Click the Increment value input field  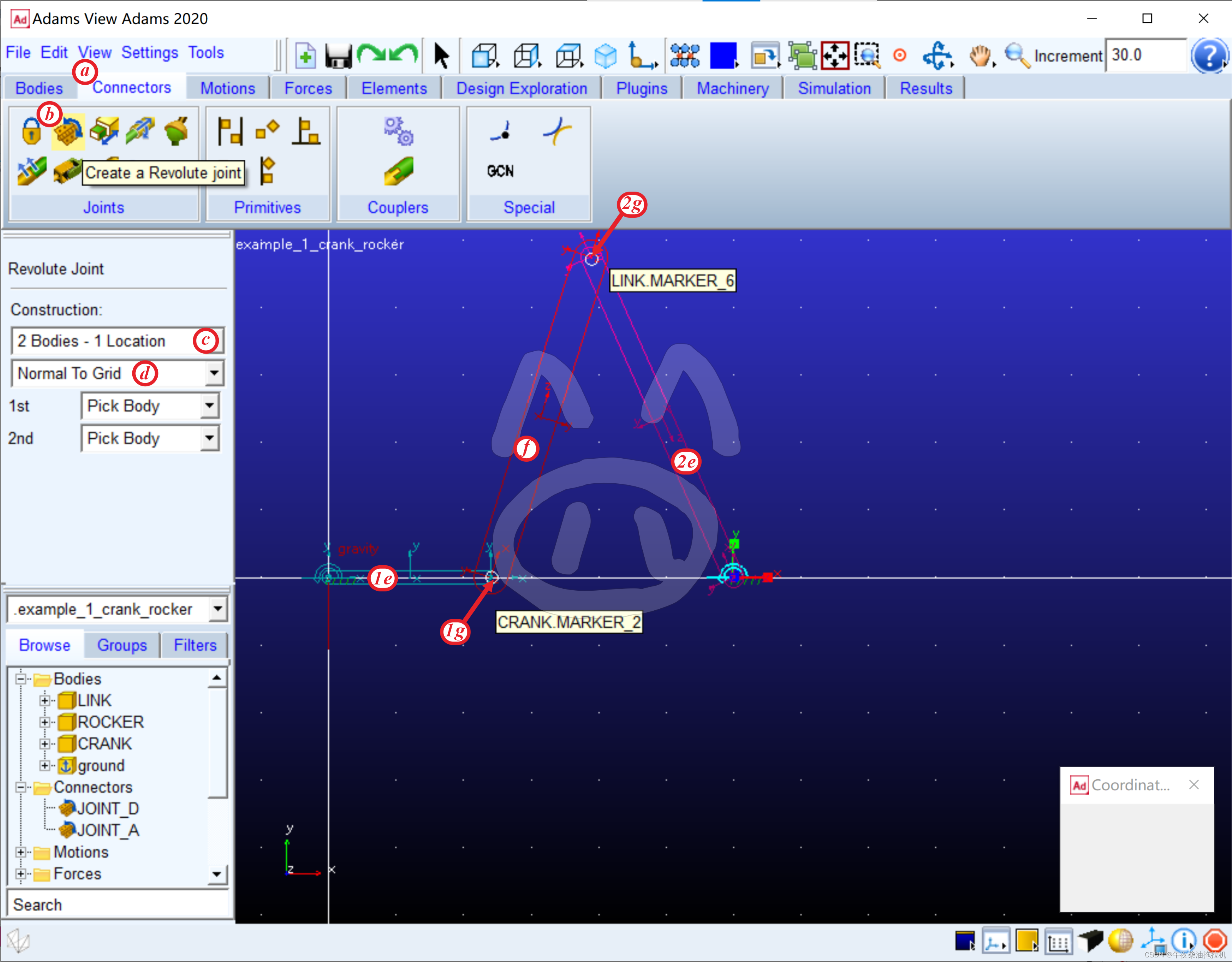coord(1145,55)
